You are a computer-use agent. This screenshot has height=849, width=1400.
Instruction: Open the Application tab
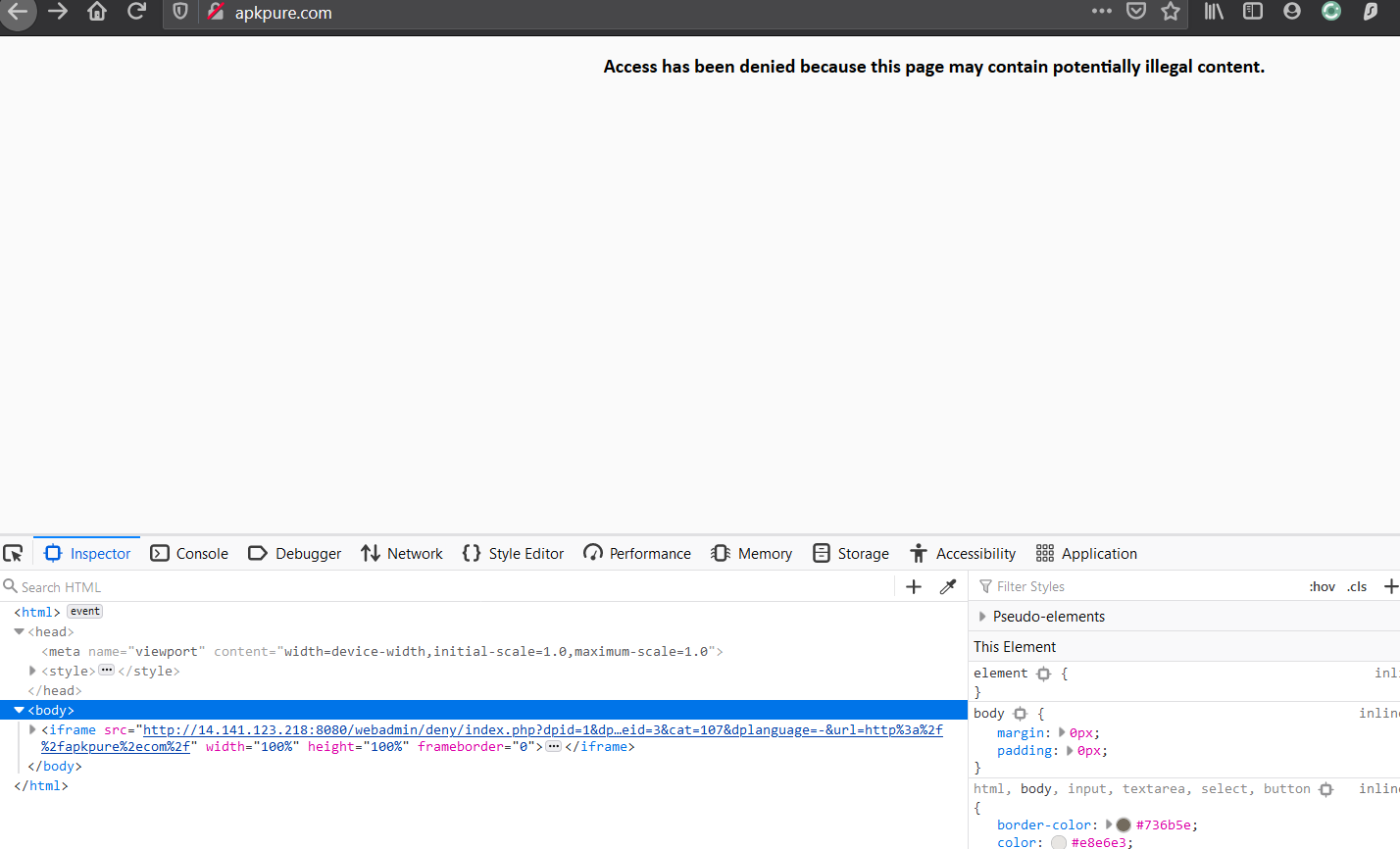(x=1086, y=554)
